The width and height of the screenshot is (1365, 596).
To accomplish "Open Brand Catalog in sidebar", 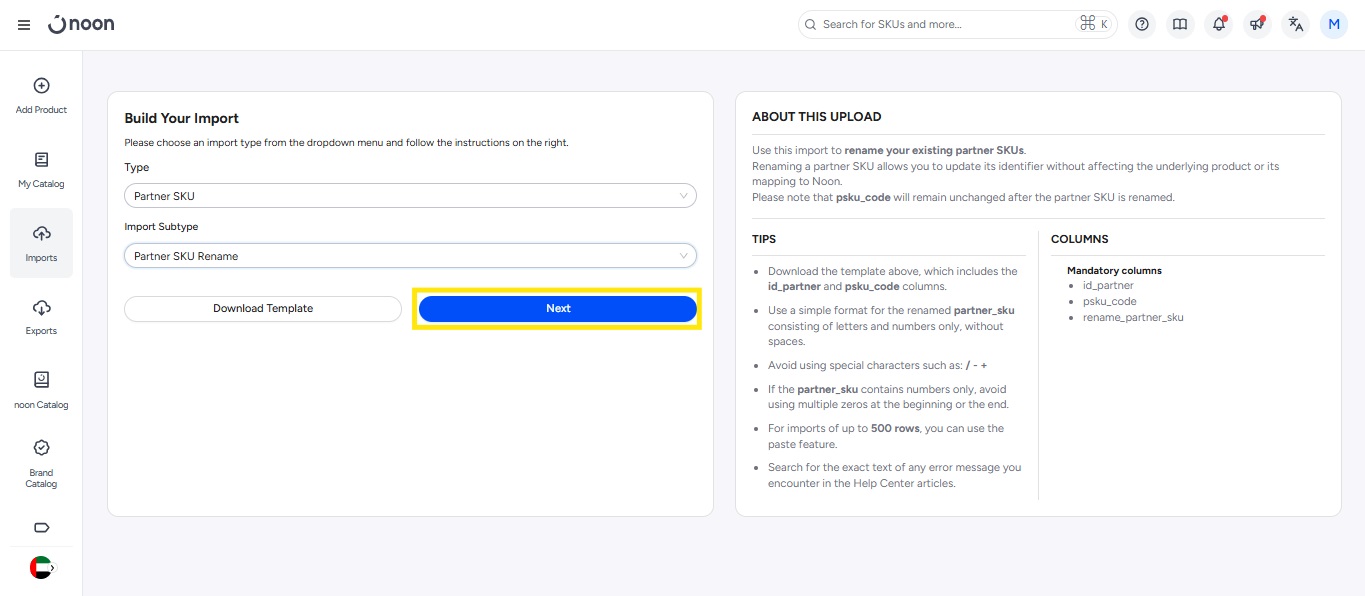I will point(41,464).
